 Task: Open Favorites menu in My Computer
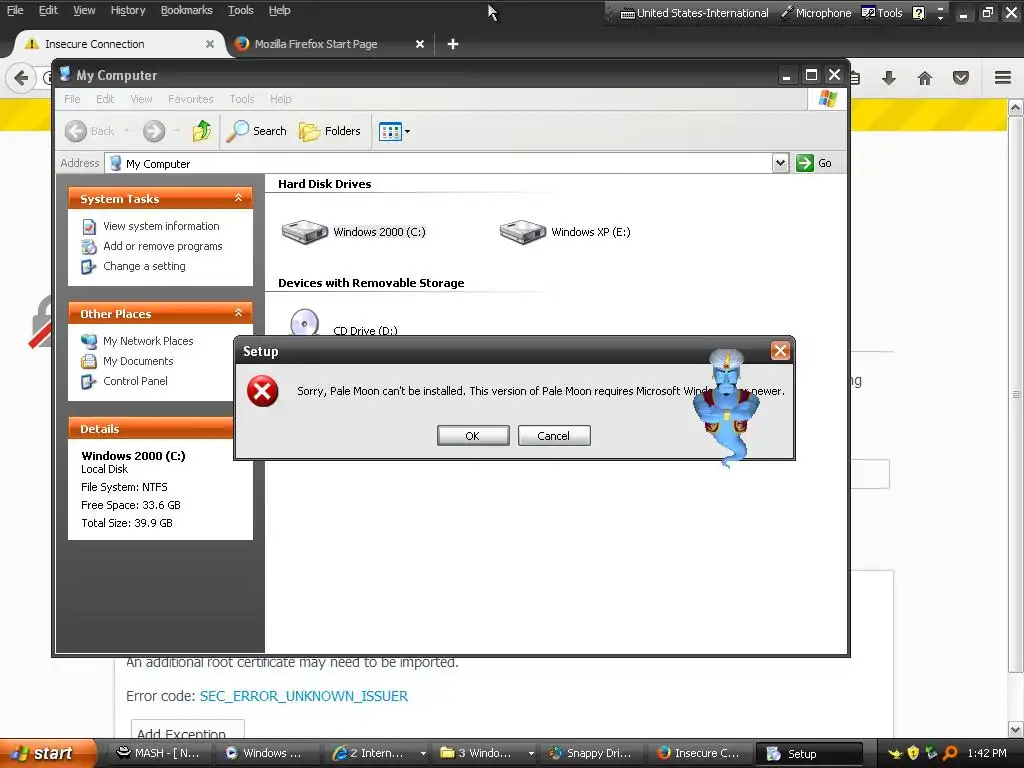point(191,99)
